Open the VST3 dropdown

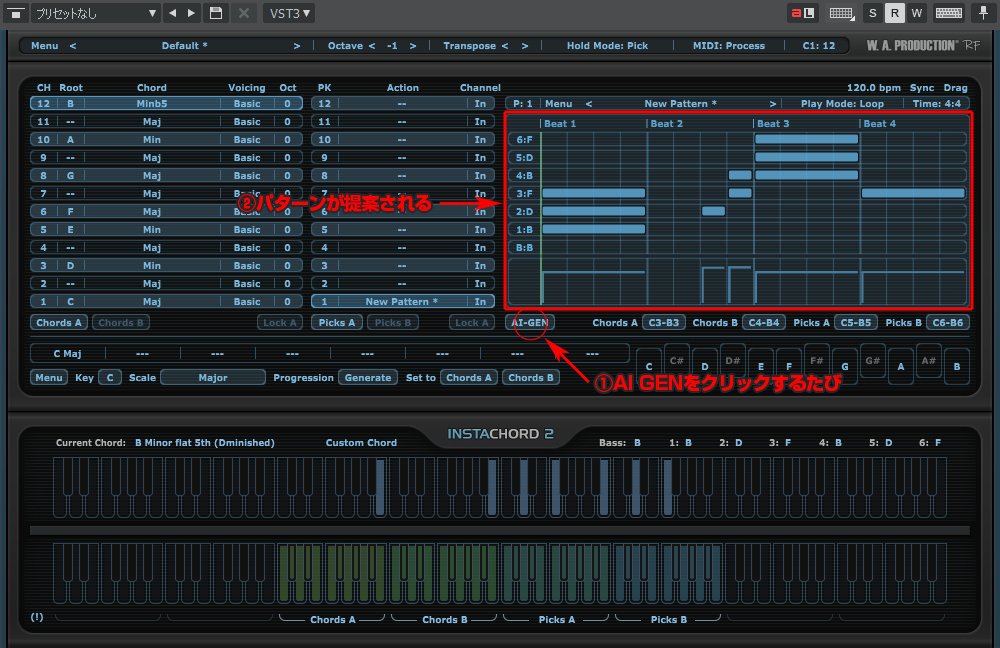point(289,13)
